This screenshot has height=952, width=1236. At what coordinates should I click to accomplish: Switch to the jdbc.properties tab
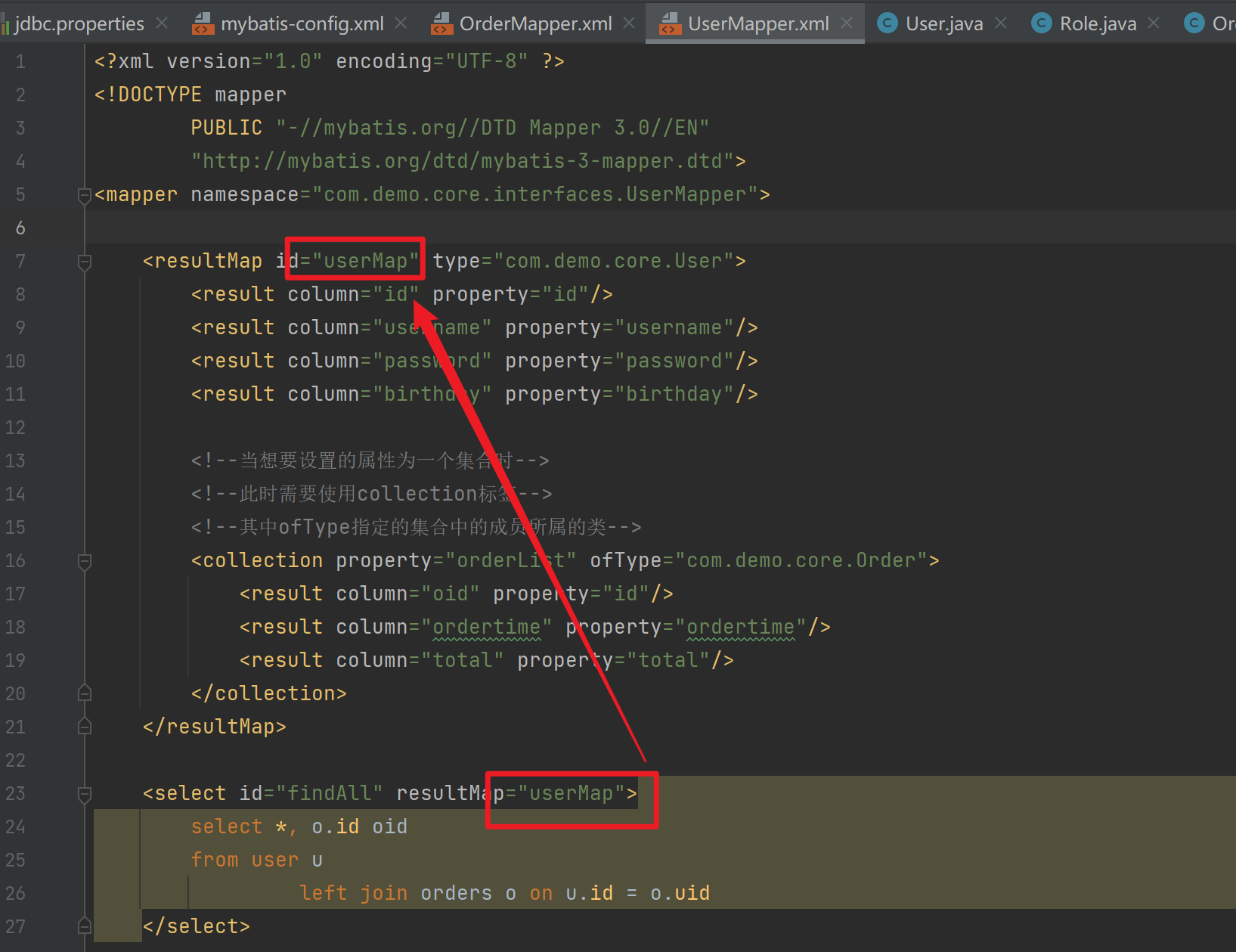click(x=79, y=23)
